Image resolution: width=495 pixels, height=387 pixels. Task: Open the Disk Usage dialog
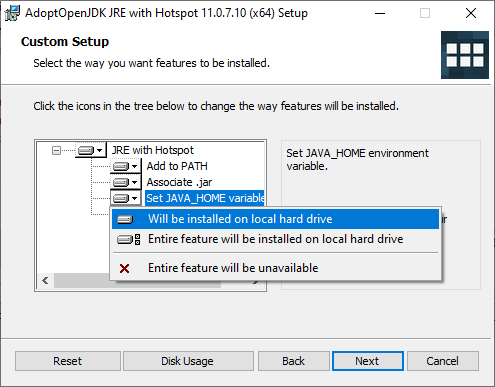(x=188, y=361)
